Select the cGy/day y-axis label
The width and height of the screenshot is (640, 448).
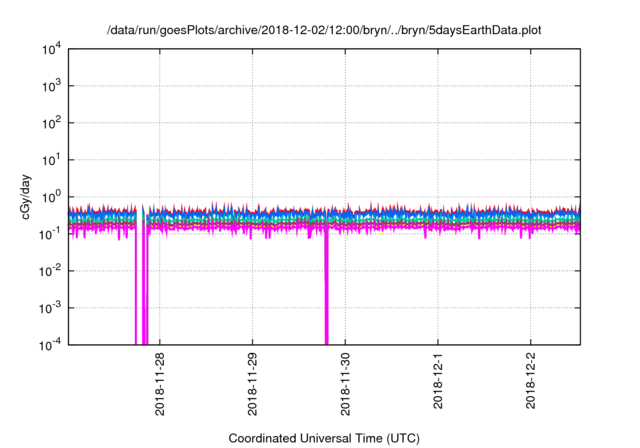[26, 197]
